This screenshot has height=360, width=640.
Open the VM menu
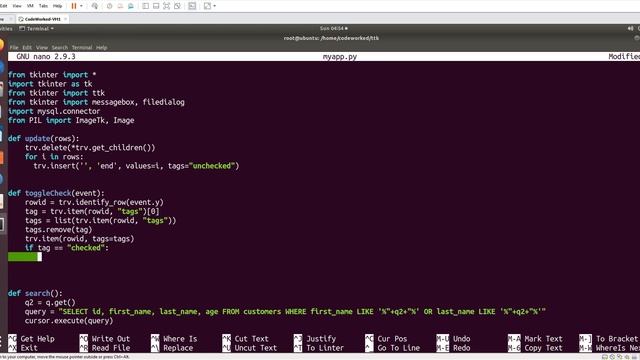coord(30,6)
